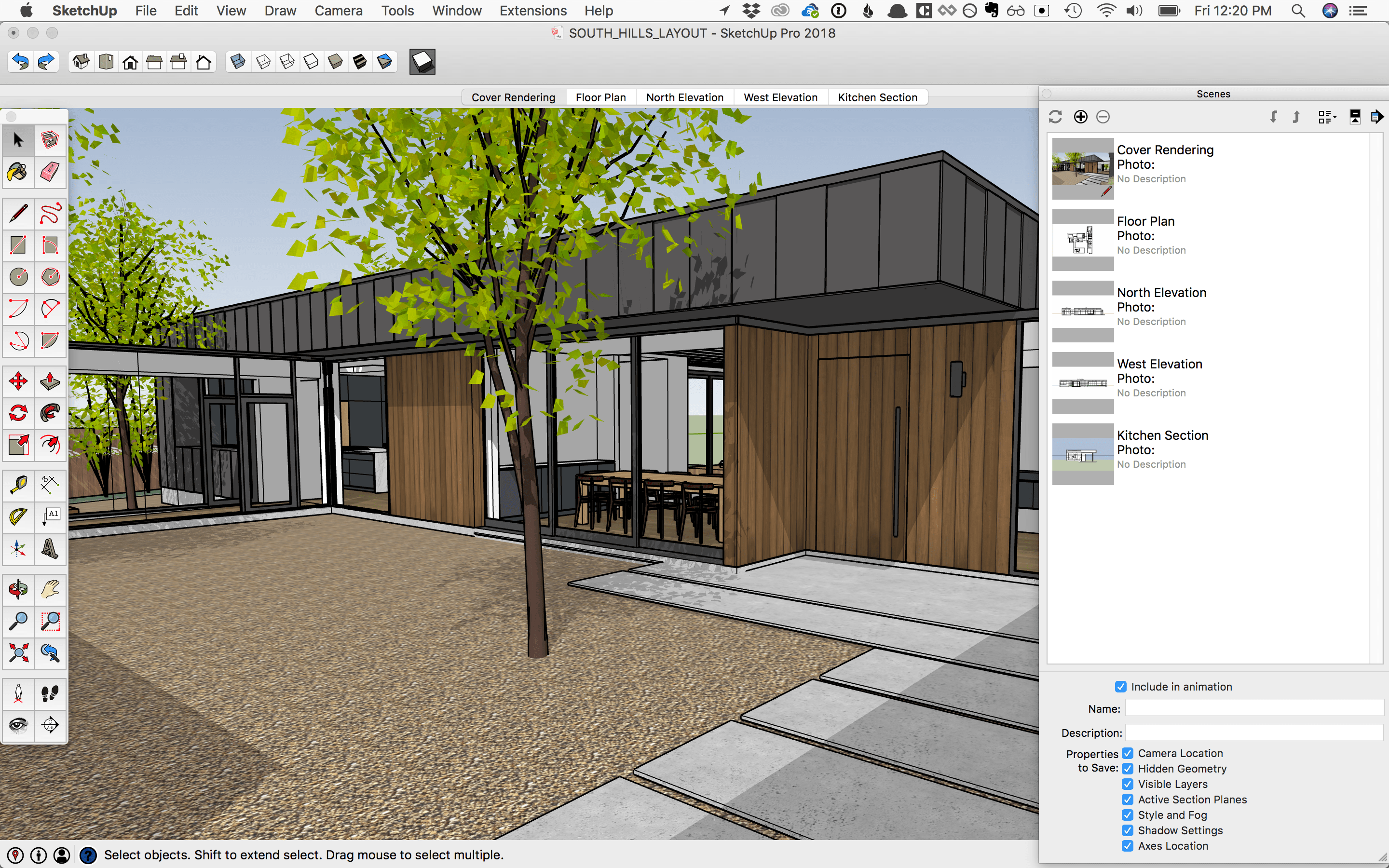Toggle Hidden Geometry property save
Image resolution: width=1389 pixels, height=868 pixels.
pyautogui.click(x=1127, y=769)
